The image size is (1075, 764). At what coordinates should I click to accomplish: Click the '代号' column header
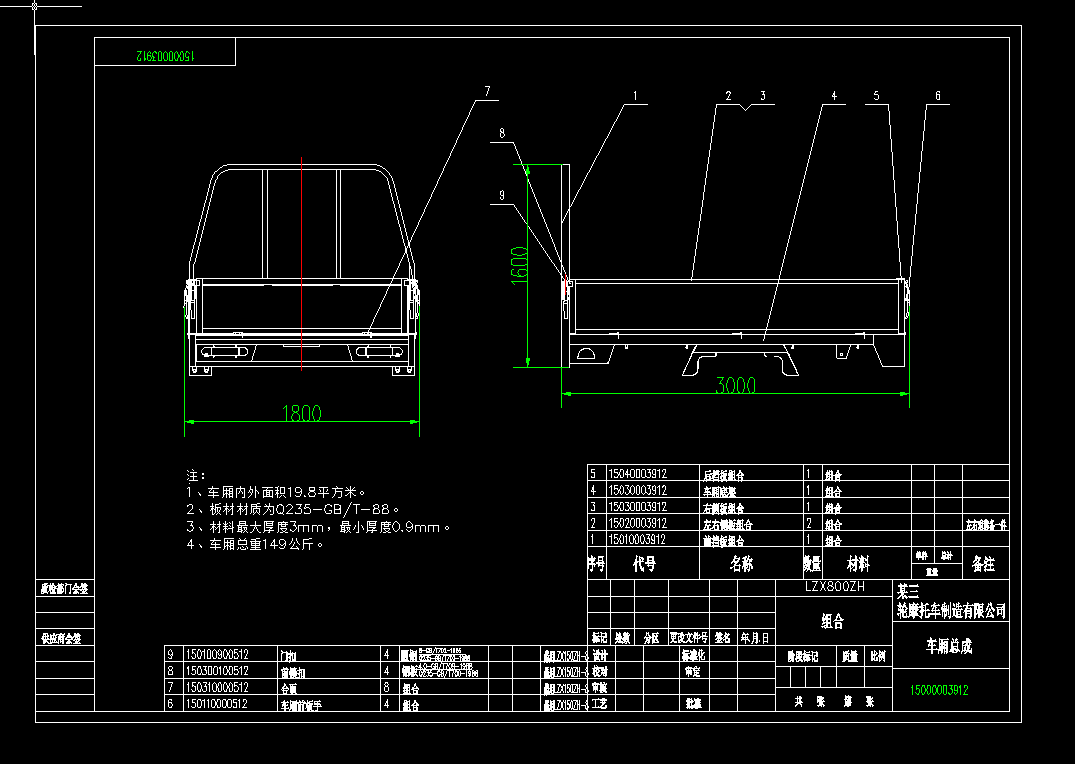644,564
